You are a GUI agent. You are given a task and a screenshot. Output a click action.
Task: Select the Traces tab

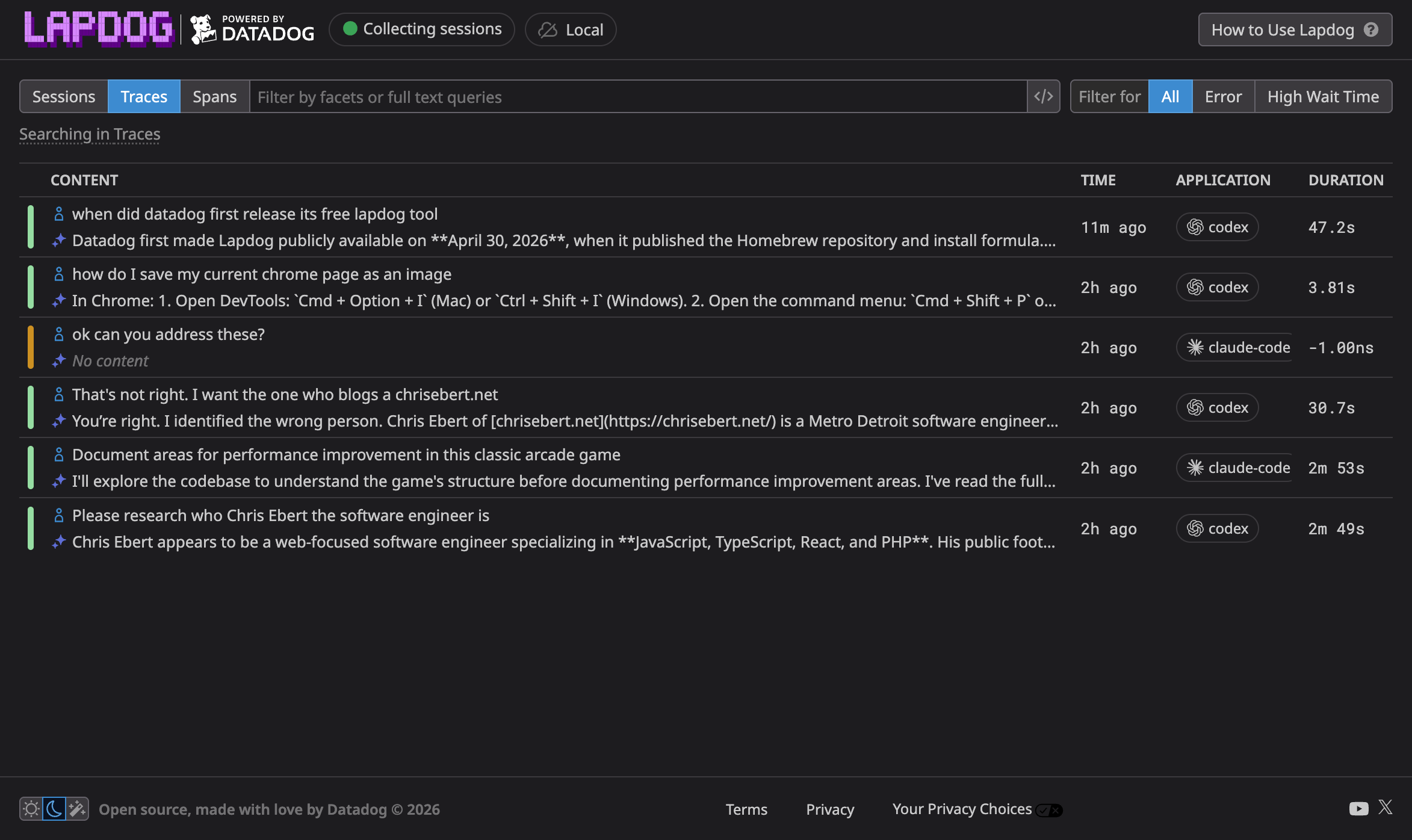tap(144, 96)
